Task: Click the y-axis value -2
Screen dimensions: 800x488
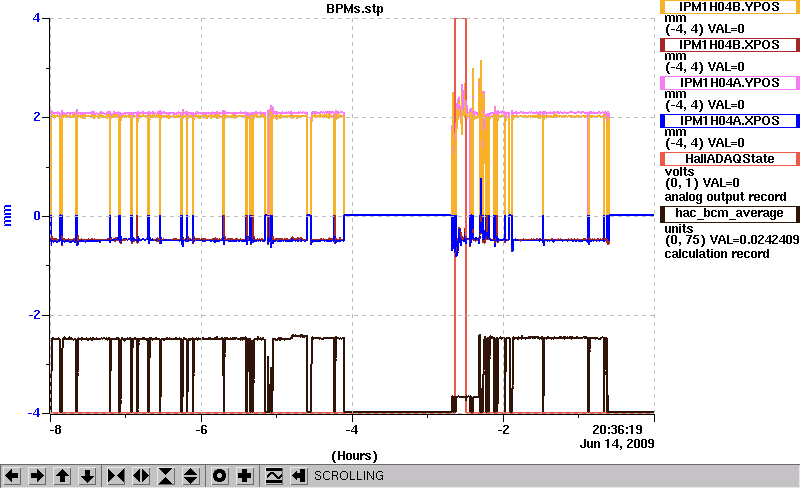Action: coord(34,315)
